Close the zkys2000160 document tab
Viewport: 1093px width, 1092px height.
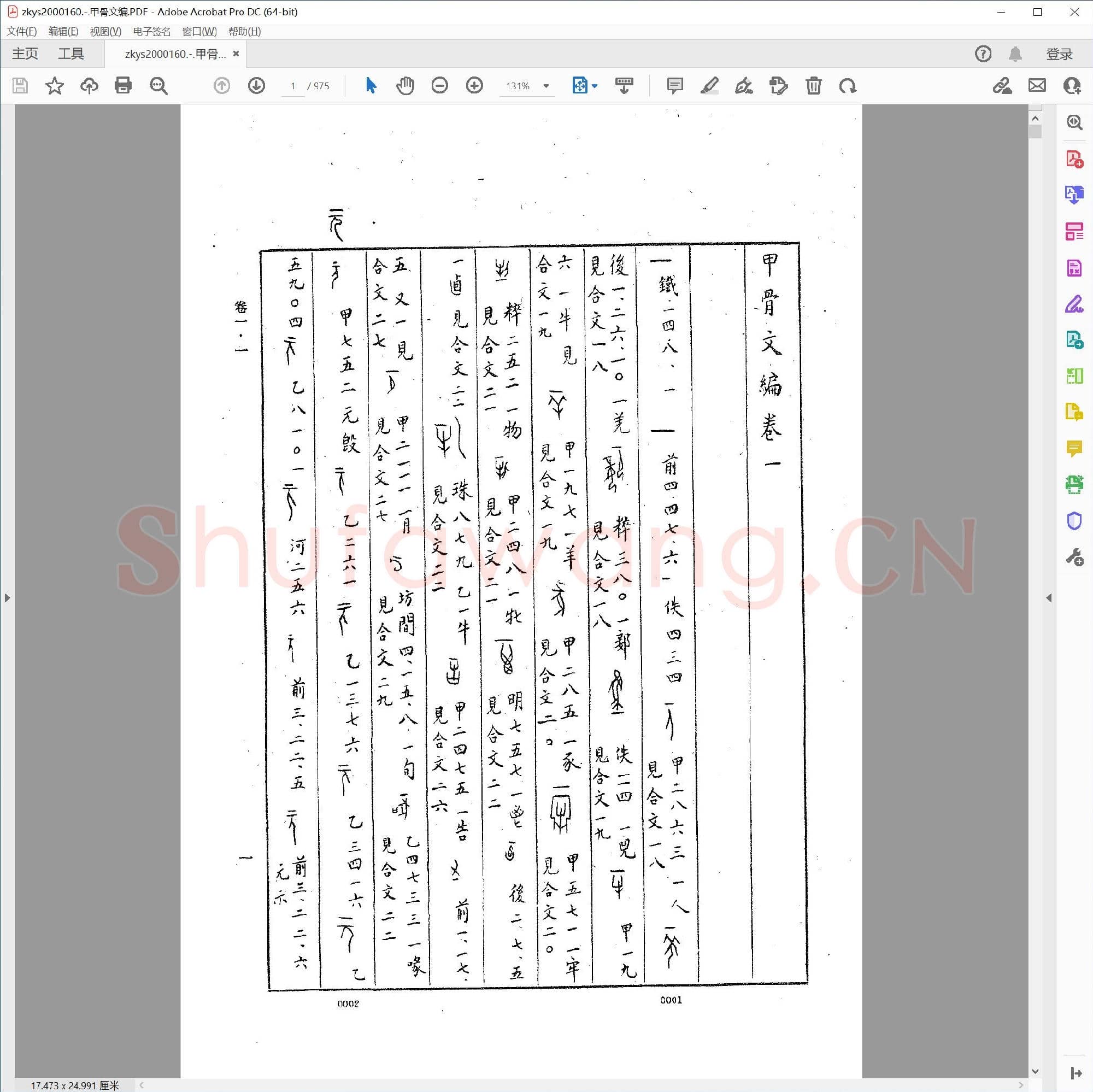[x=237, y=54]
